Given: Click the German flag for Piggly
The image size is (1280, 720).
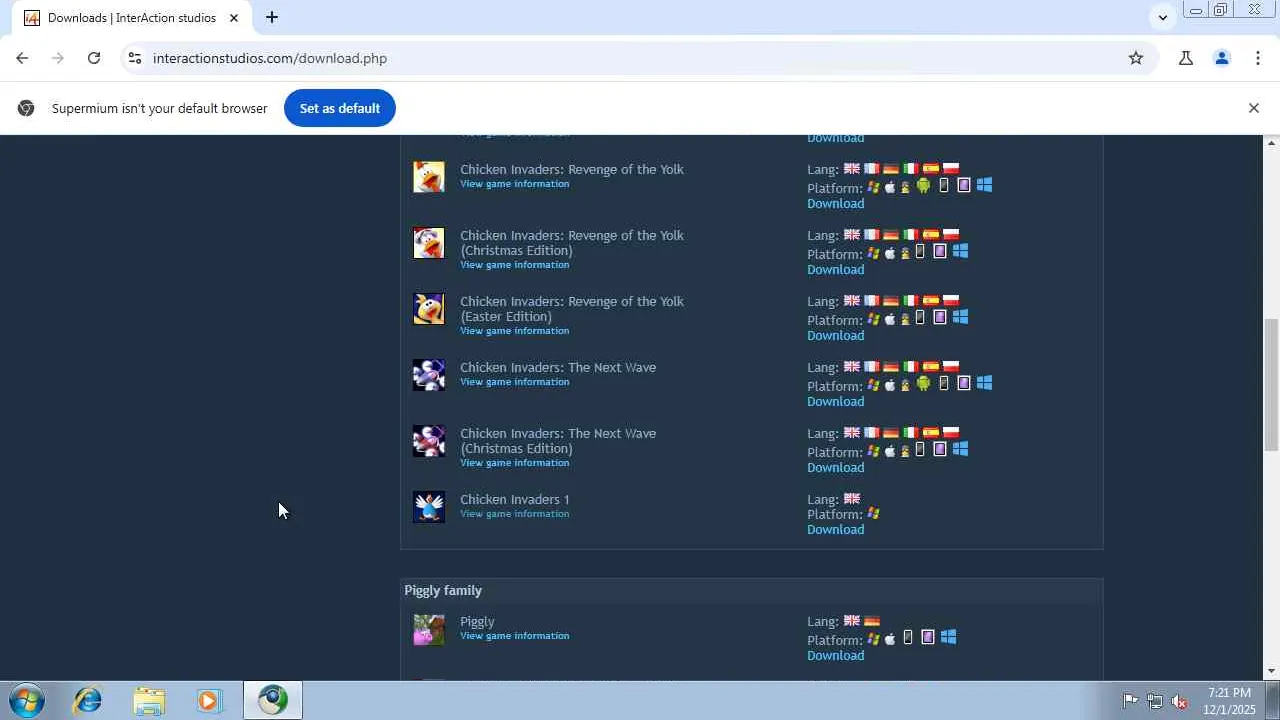Looking at the screenshot, I should pos(872,621).
